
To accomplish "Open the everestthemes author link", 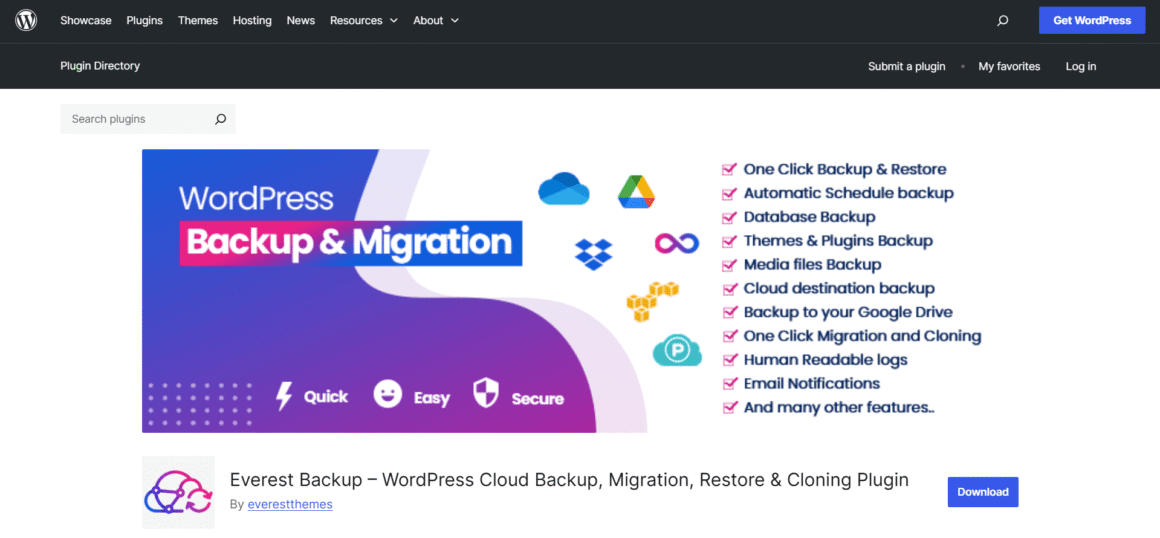I will pos(290,505).
